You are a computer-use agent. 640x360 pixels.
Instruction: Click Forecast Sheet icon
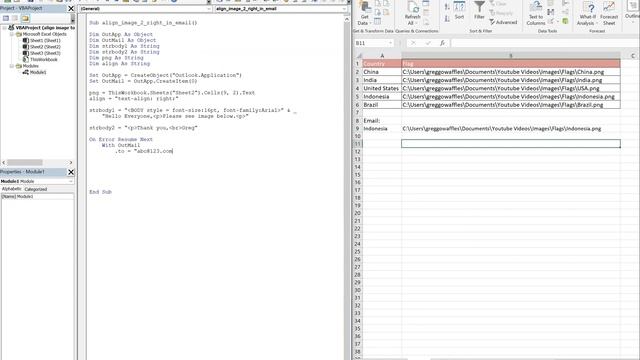609,13
